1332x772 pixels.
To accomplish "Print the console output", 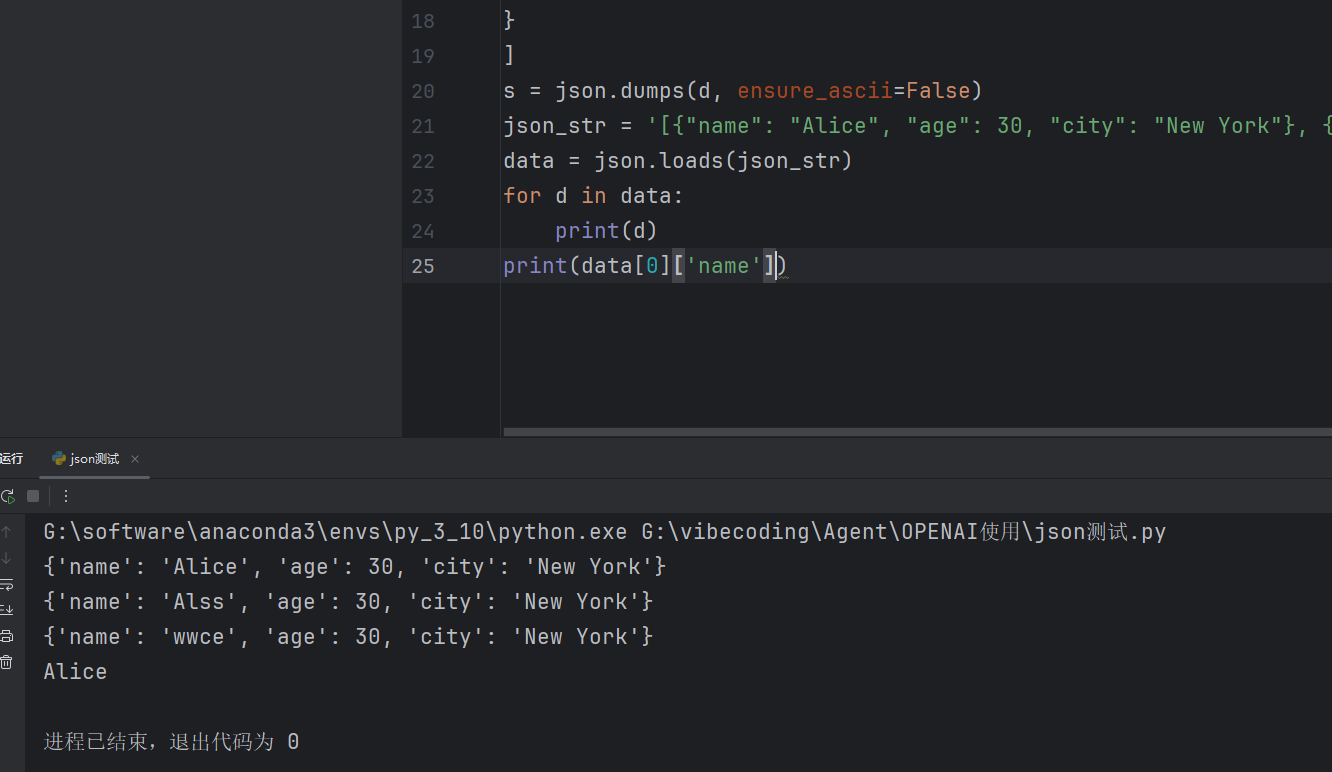I will coord(7,636).
